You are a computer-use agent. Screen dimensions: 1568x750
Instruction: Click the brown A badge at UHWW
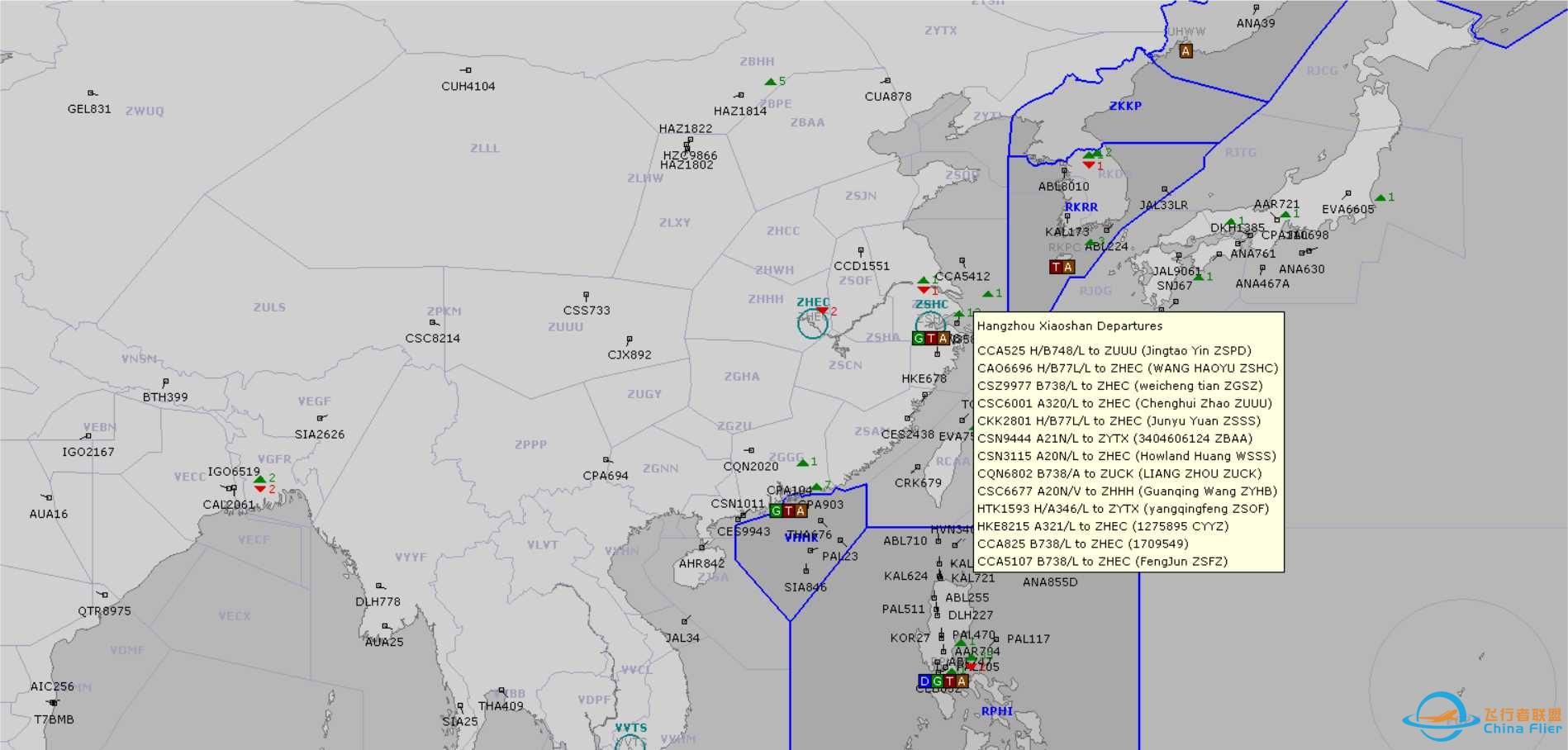click(1186, 51)
